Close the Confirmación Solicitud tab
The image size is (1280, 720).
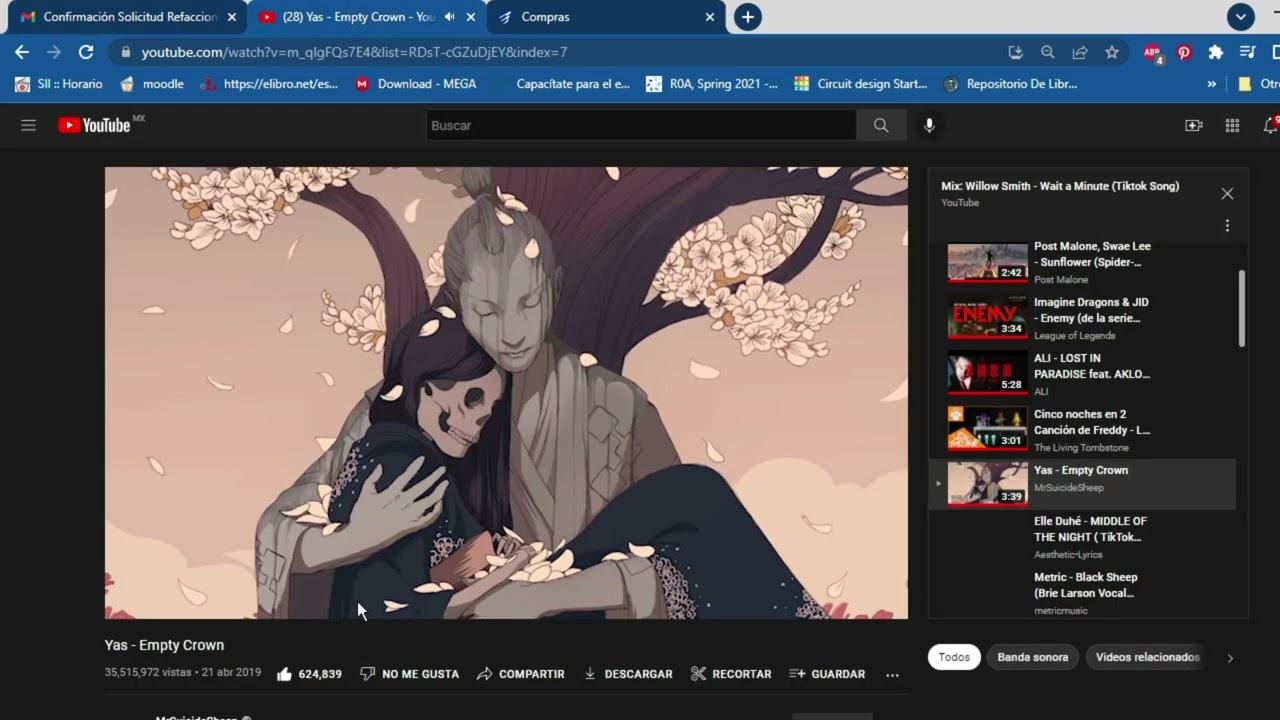232,17
